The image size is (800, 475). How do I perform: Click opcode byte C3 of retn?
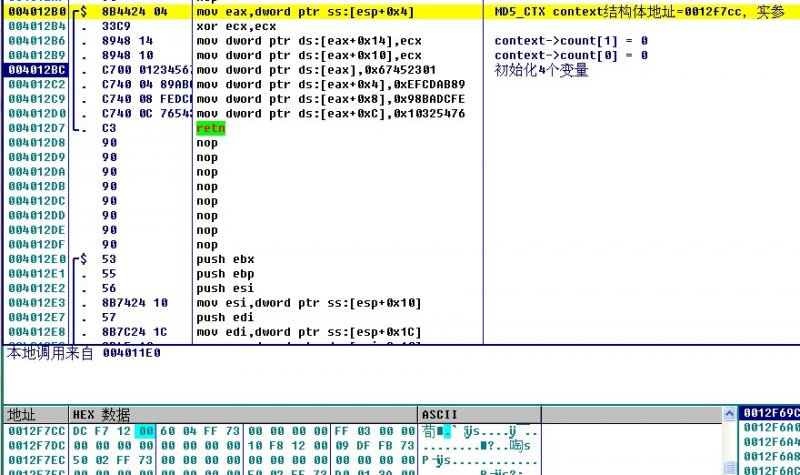point(109,128)
